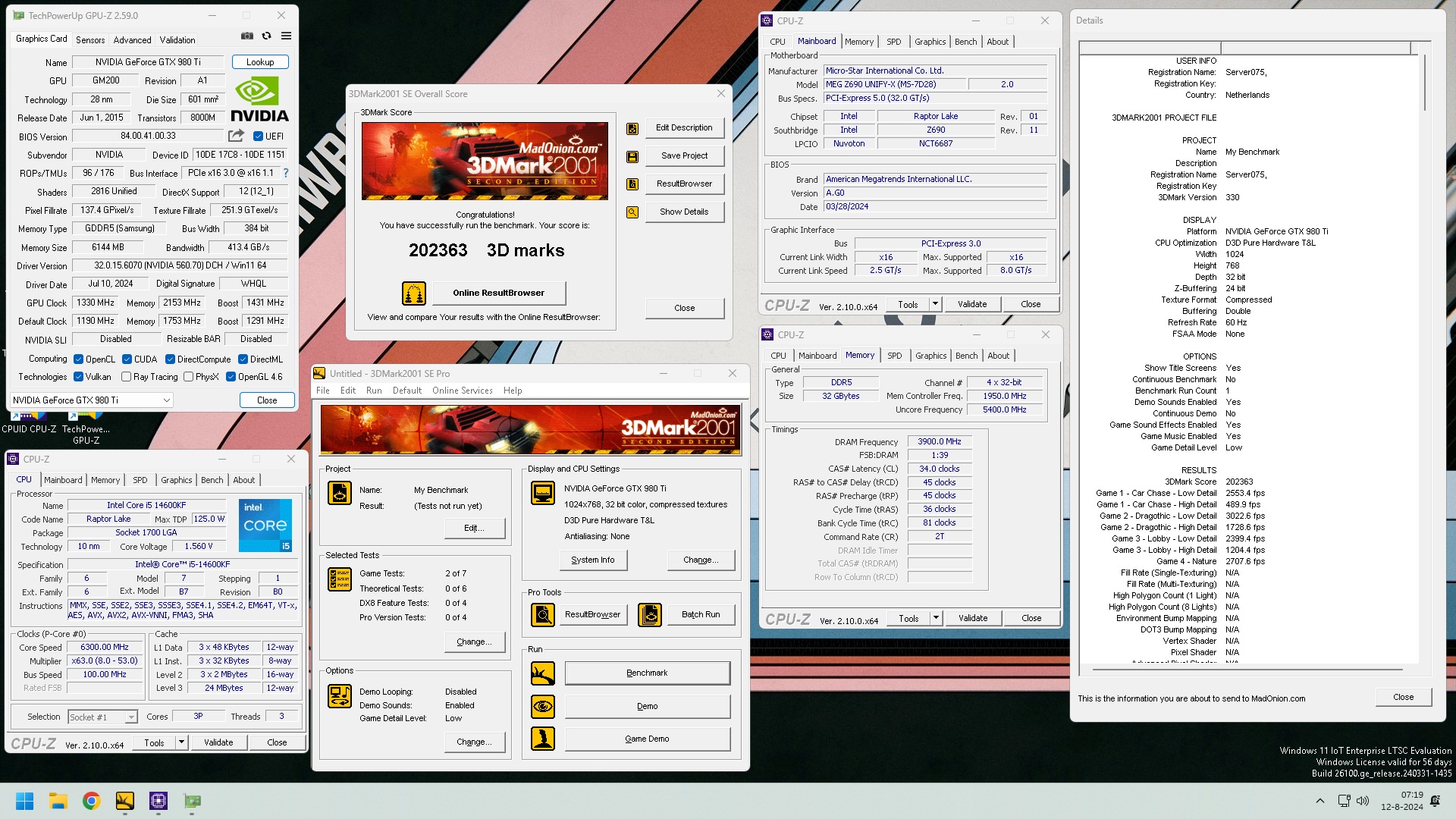Image resolution: width=1456 pixels, height=819 pixels.
Task: Click the Game Demo joystick icon
Action: pos(543,739)
